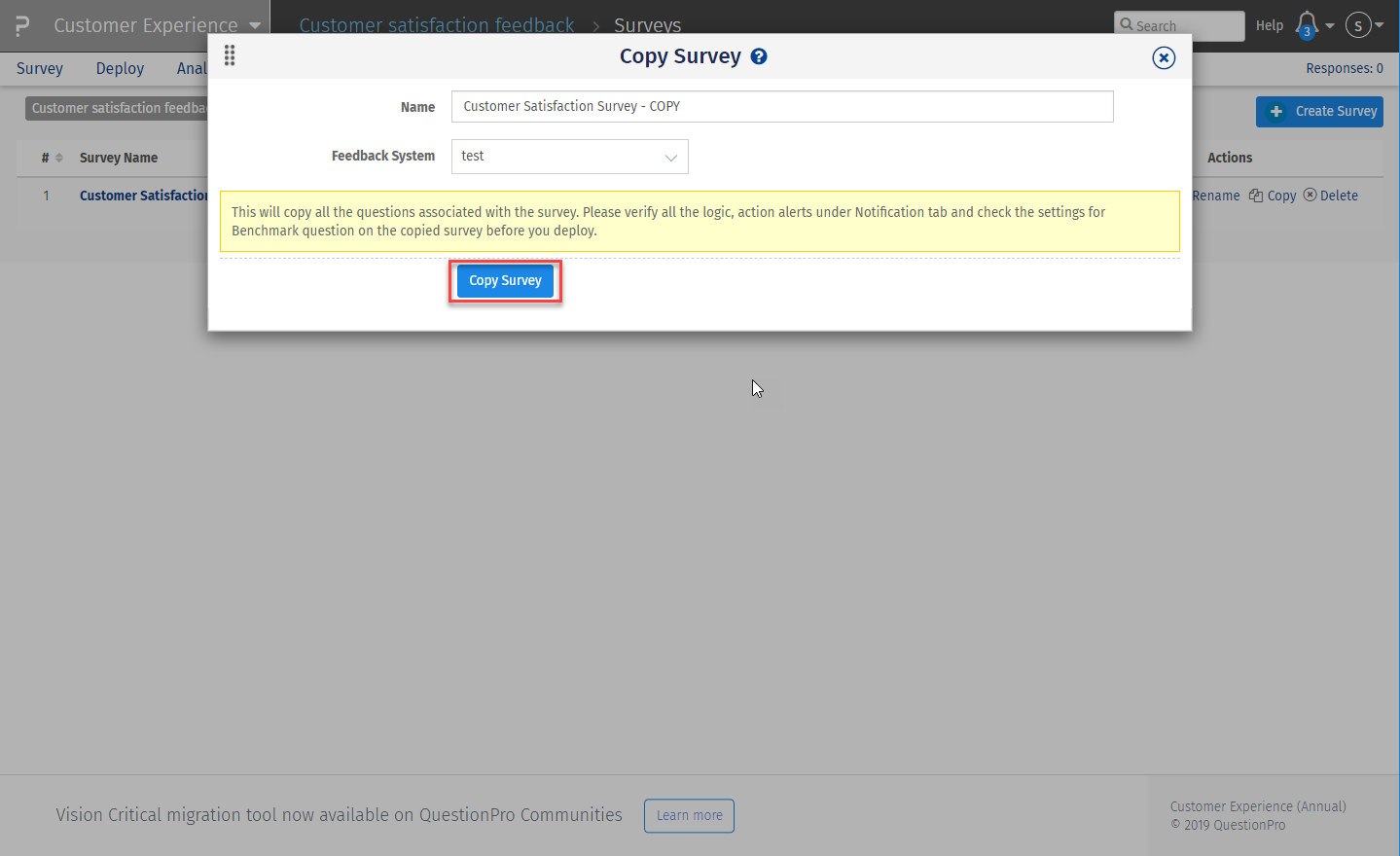Switch to the Deploy tab
Viewport: 1400px width, 856px height.
coord(120,68)
